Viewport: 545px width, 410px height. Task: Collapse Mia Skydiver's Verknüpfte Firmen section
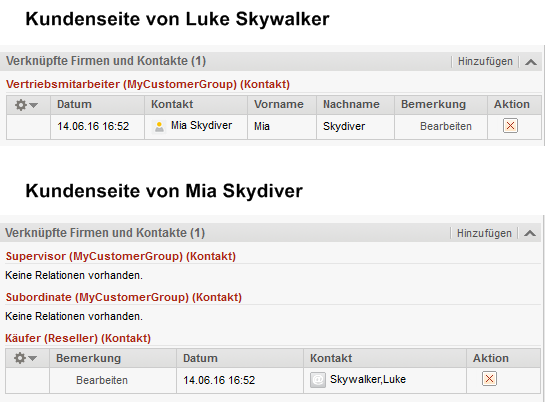(x=530, y=233)
